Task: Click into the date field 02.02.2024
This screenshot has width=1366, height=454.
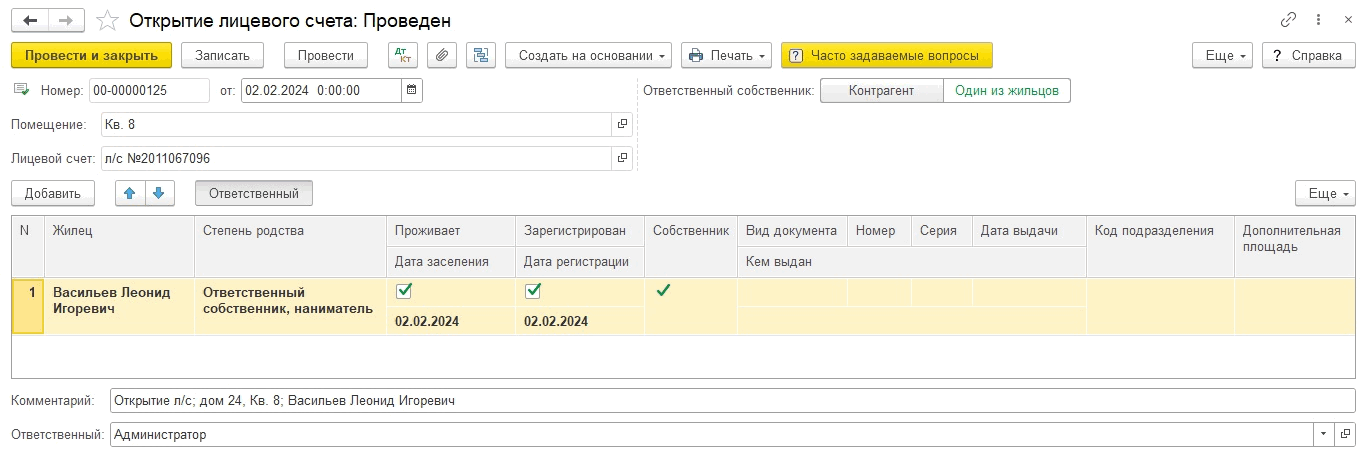Action: [321, 91]
